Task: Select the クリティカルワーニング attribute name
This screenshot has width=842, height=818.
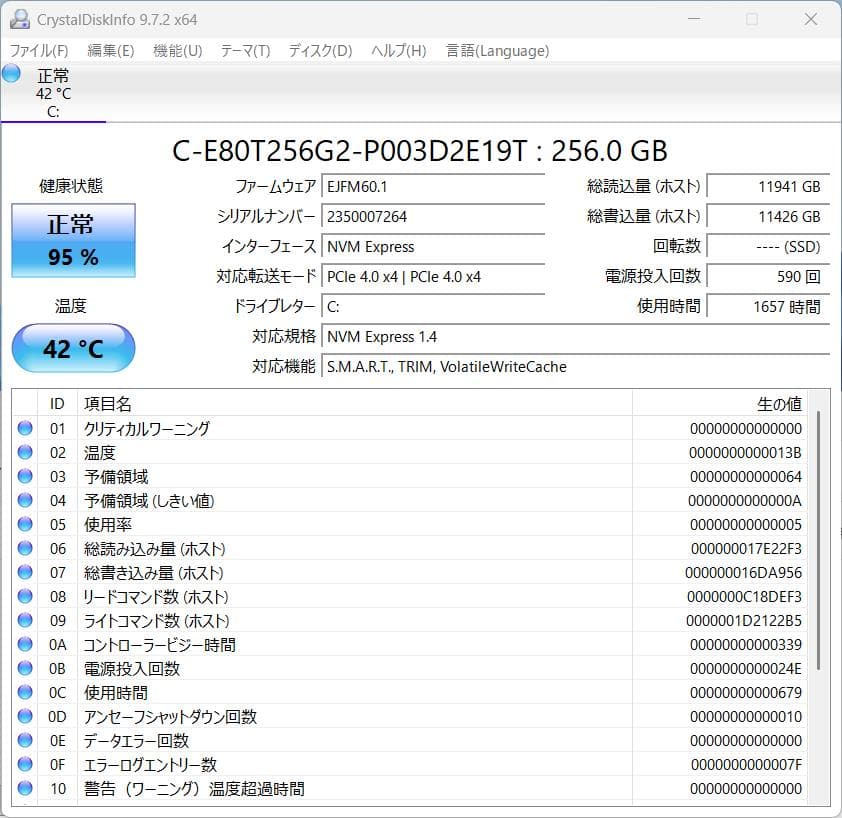Action: (x=147, y=429)
